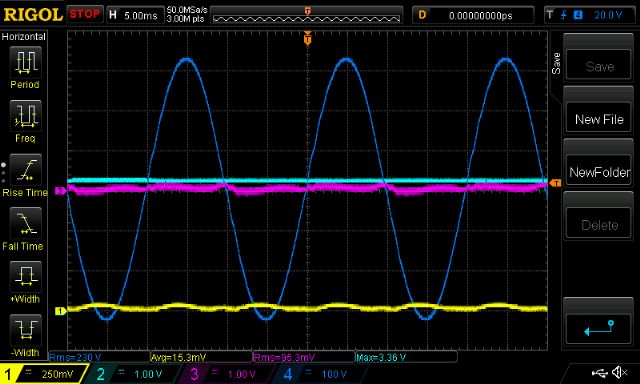Click the NewFolder button
The width and height of the screenshot is (640, 384).
pos(598,172)
